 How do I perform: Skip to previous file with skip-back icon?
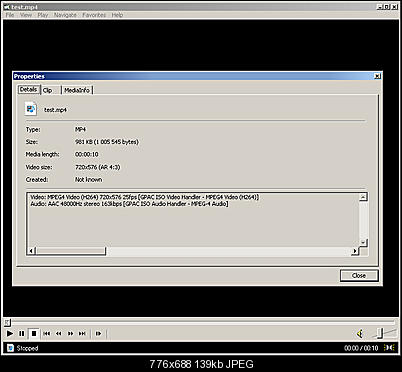click(x=47, y=333)
